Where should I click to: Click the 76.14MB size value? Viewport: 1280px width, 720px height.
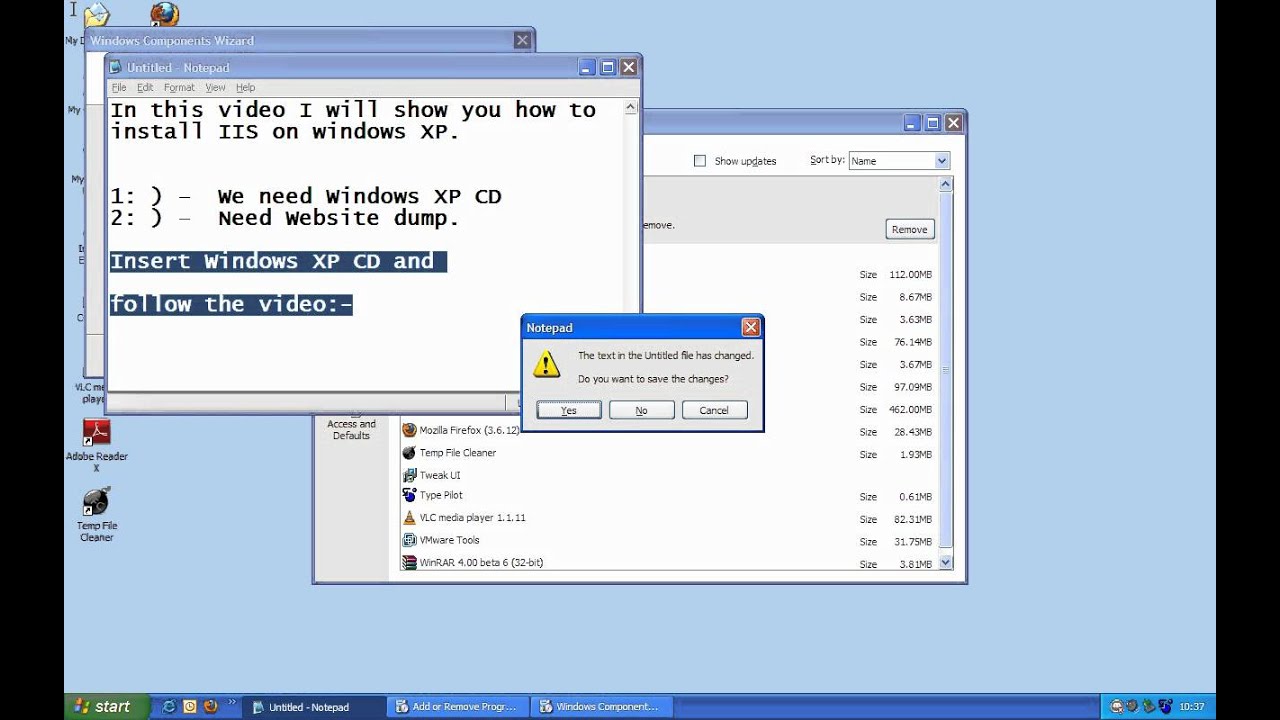pos(913,342)
